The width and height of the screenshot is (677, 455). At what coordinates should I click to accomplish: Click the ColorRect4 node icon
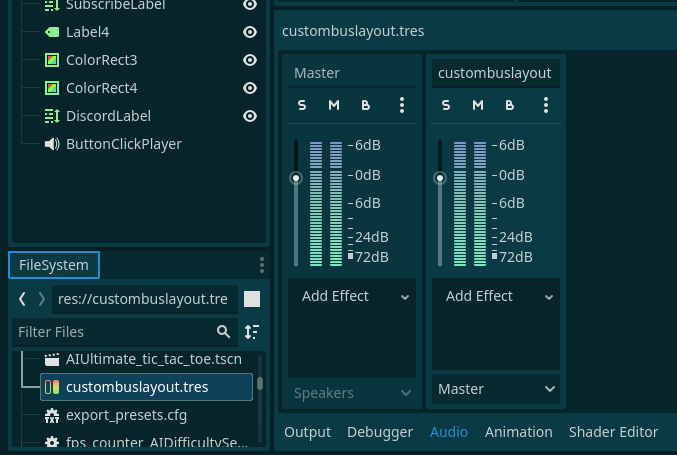pyautogui.click(x=52, y=88)
